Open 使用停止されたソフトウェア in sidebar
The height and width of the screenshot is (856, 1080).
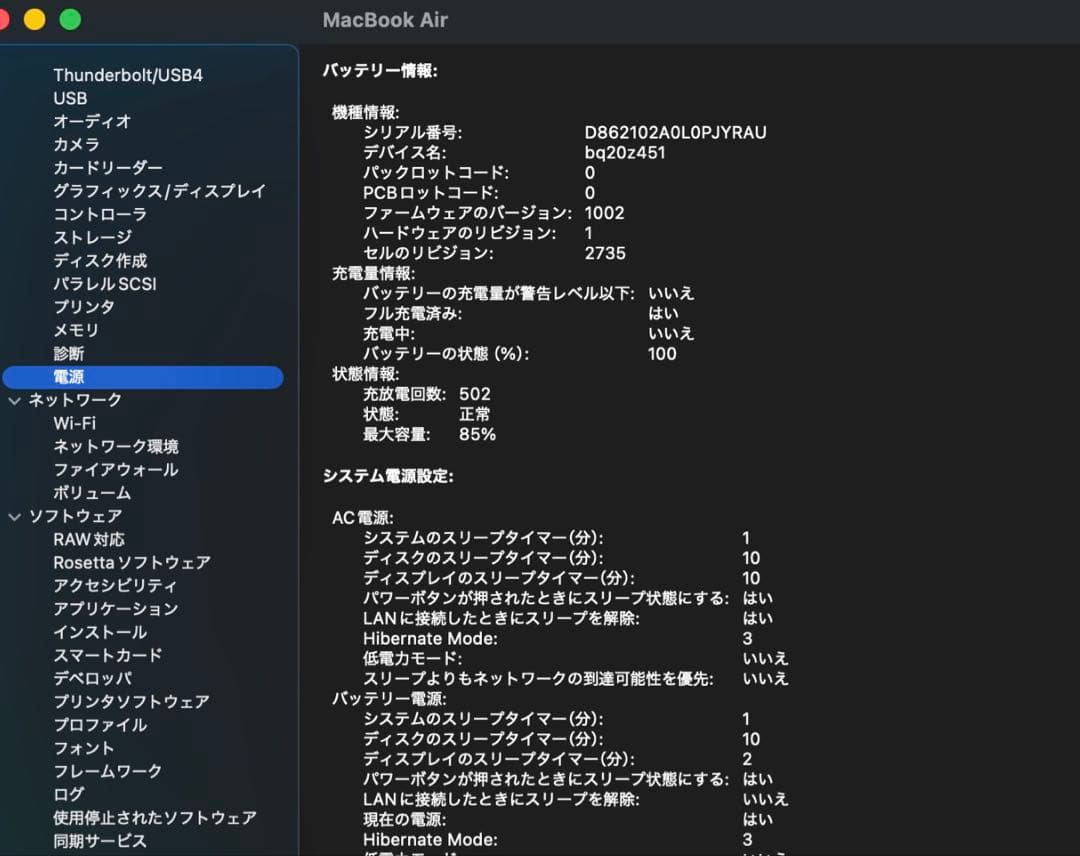pyautogui.click(x=155, y=818)
